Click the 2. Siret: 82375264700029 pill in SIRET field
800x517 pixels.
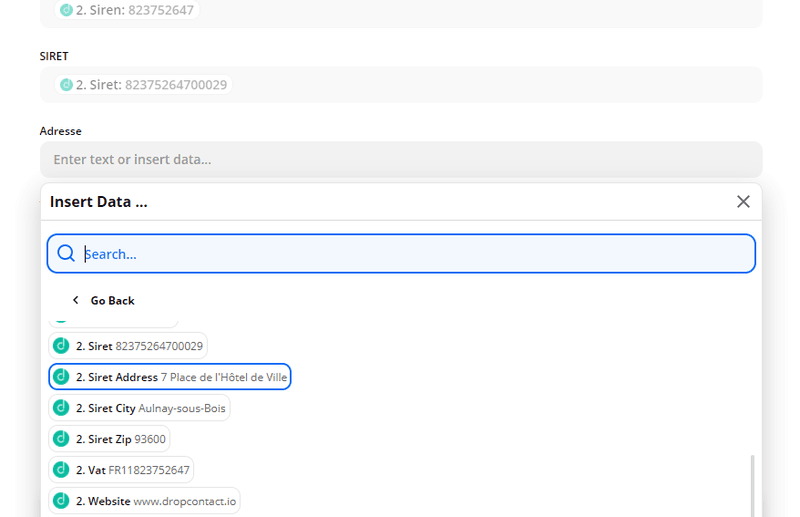pos(143,85)
